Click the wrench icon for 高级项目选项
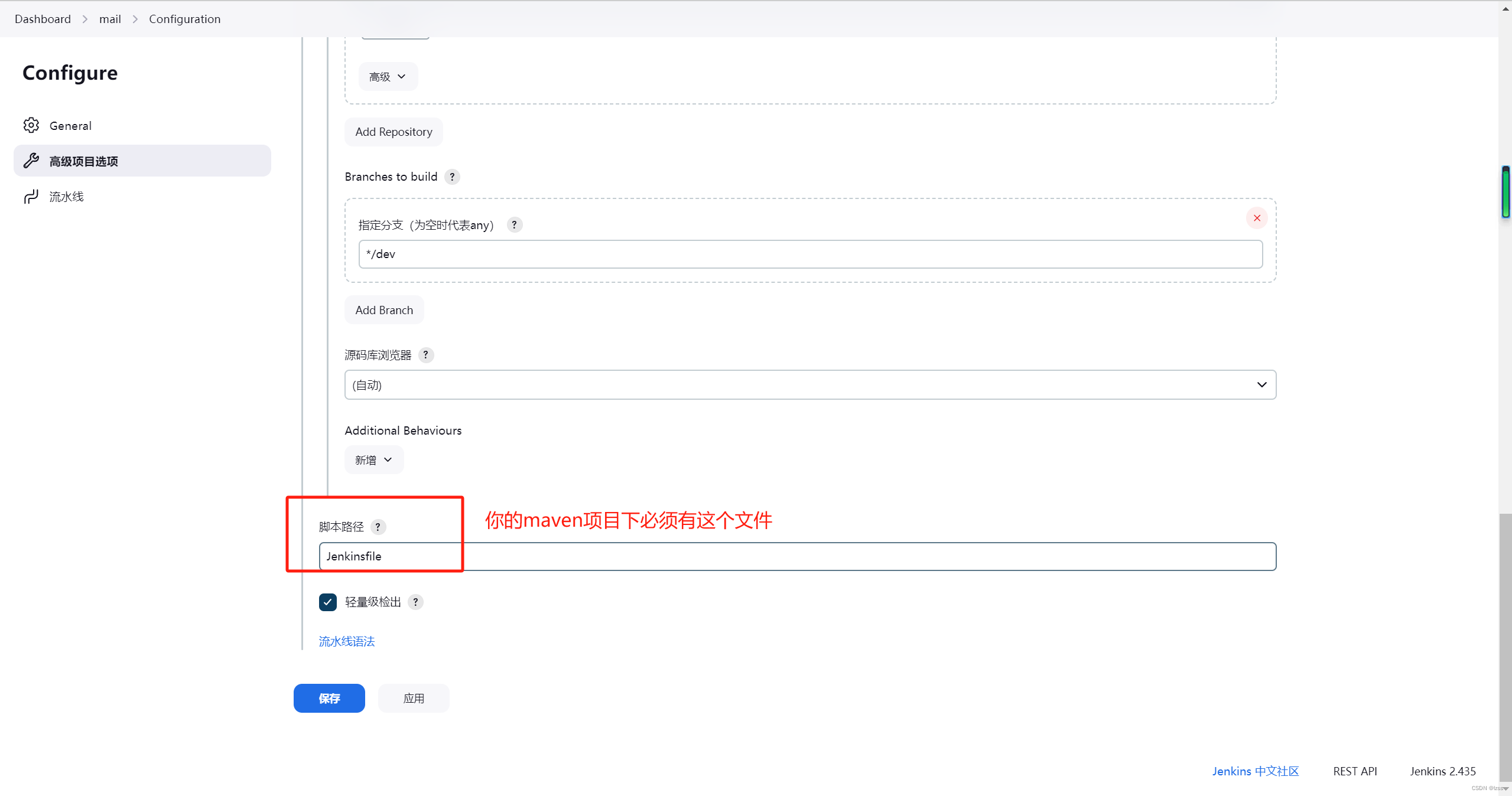 (x=31, y=161)
